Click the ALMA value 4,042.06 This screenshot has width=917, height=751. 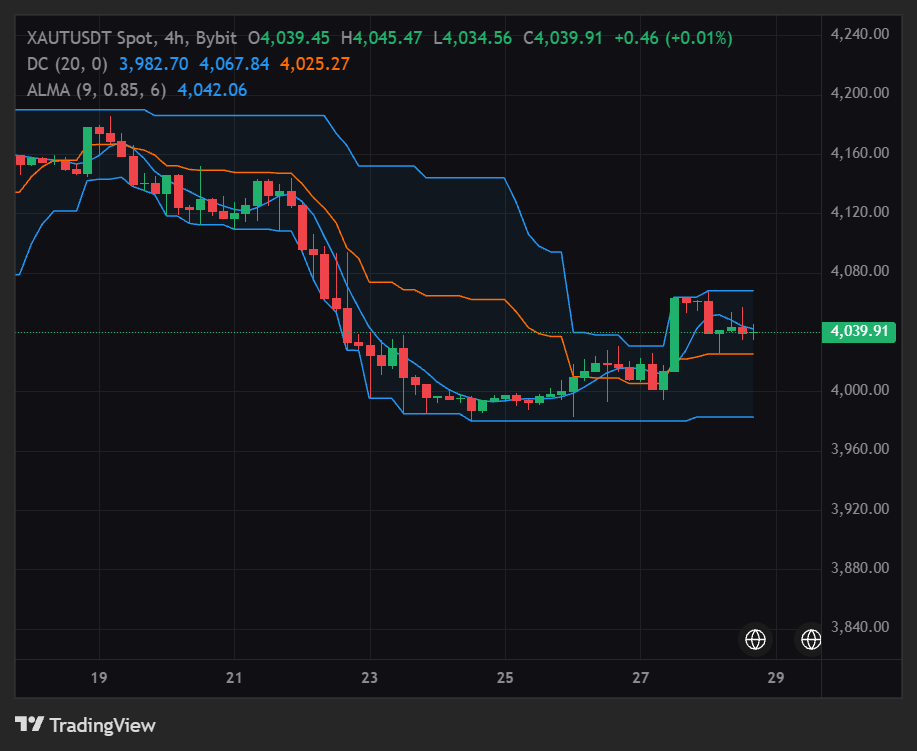[212, 90]
